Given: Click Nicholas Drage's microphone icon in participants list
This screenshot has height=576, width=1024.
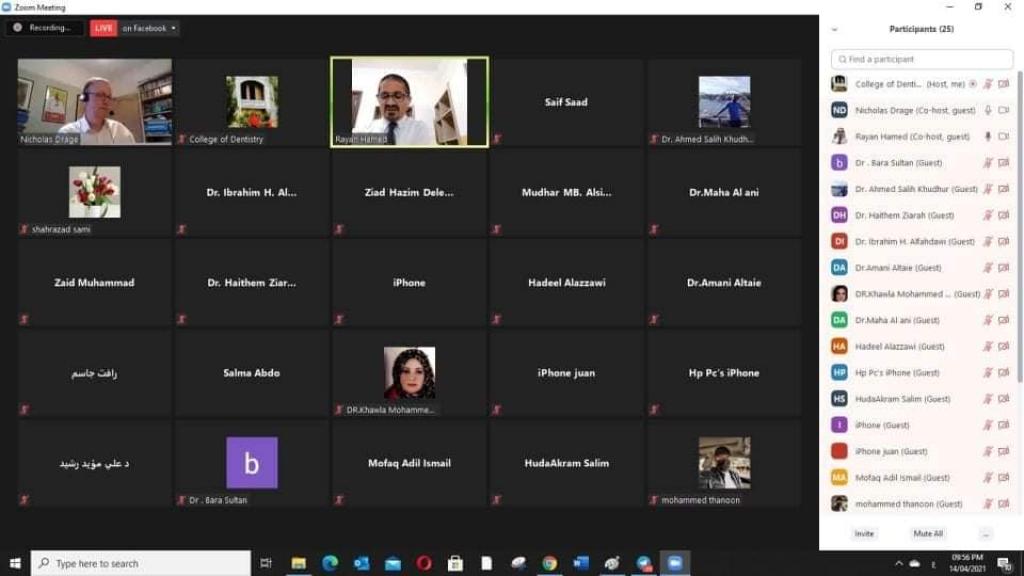Looking at the screenshot, I should pos(988,110).
